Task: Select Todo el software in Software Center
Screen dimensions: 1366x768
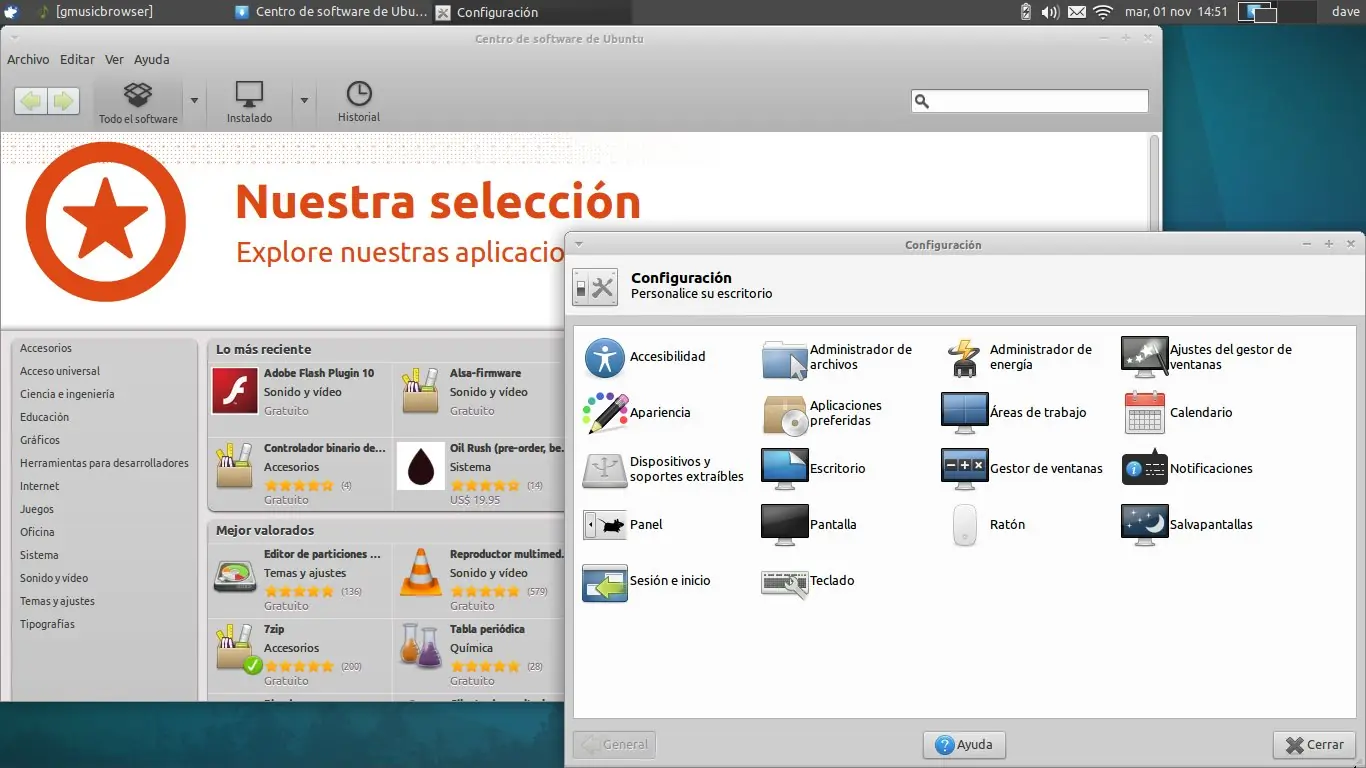Action: (x=138, y=103)
